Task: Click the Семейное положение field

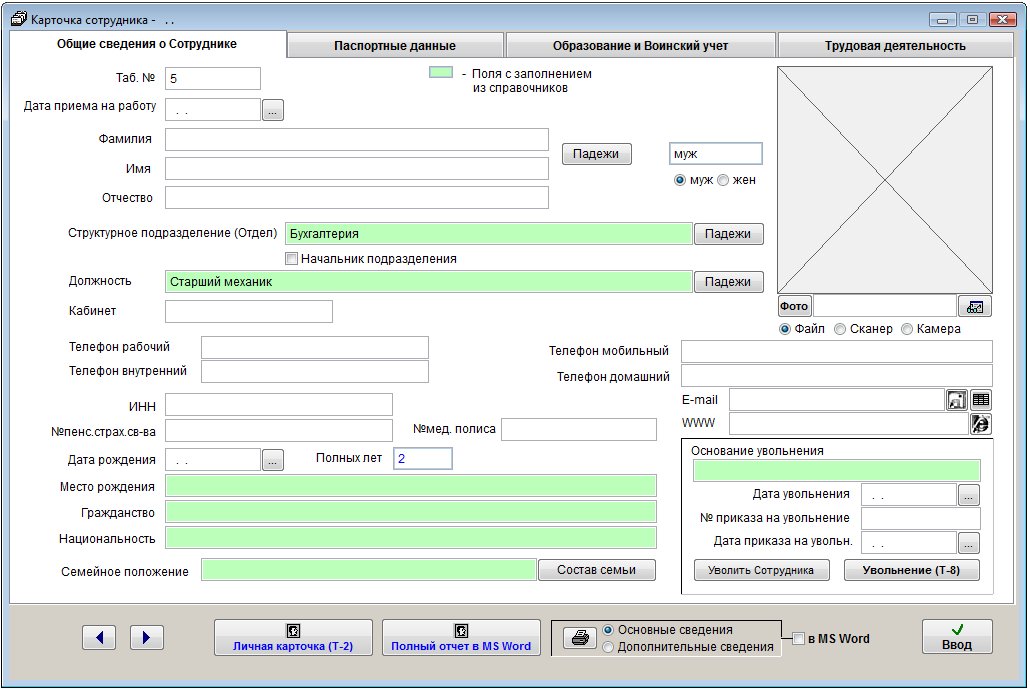Action: [x=369, y=570]
